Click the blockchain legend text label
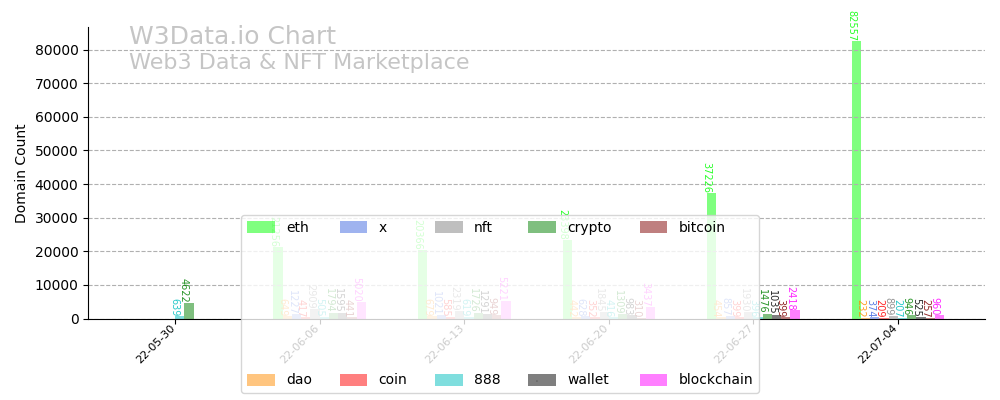1000x400 pixels. point(715,380)
